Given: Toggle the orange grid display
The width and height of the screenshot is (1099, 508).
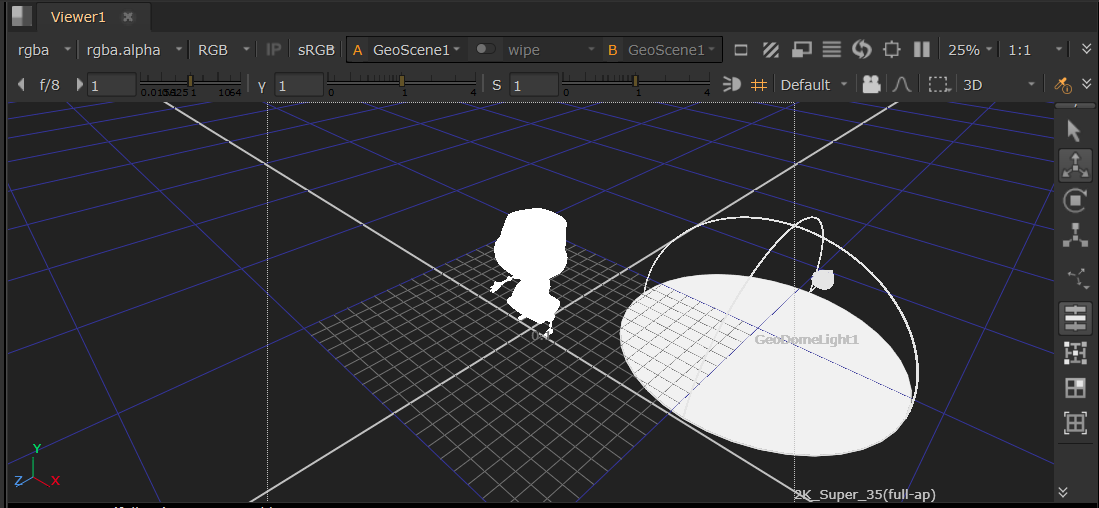Looking at the screenshot, I should 759,85.
